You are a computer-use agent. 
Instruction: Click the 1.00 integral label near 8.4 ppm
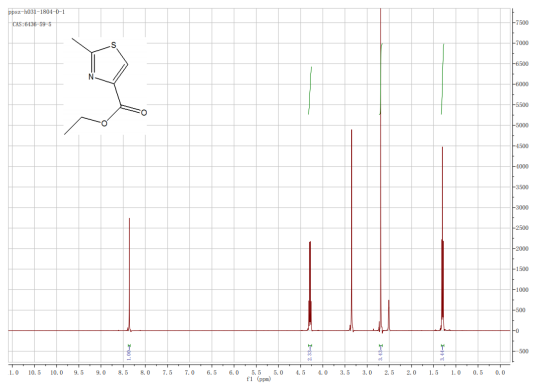pyautogui.click(x=129, y=354)
